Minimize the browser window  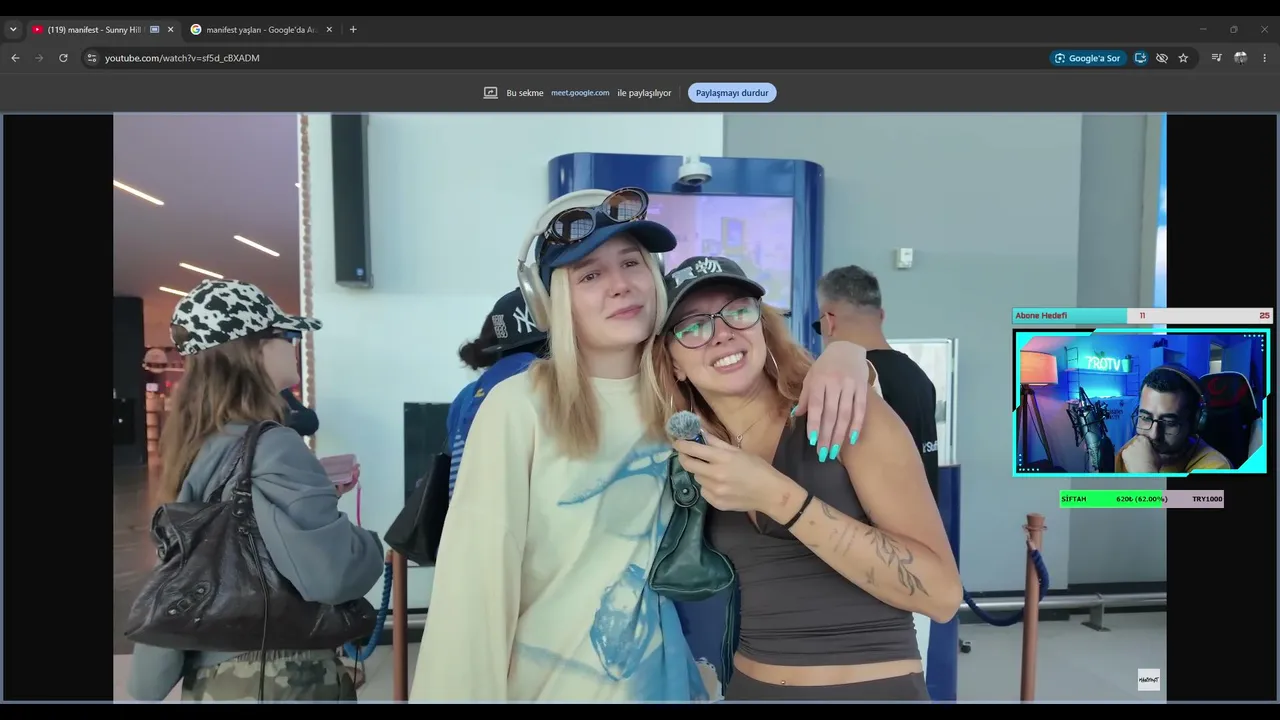pos(1203,30)
